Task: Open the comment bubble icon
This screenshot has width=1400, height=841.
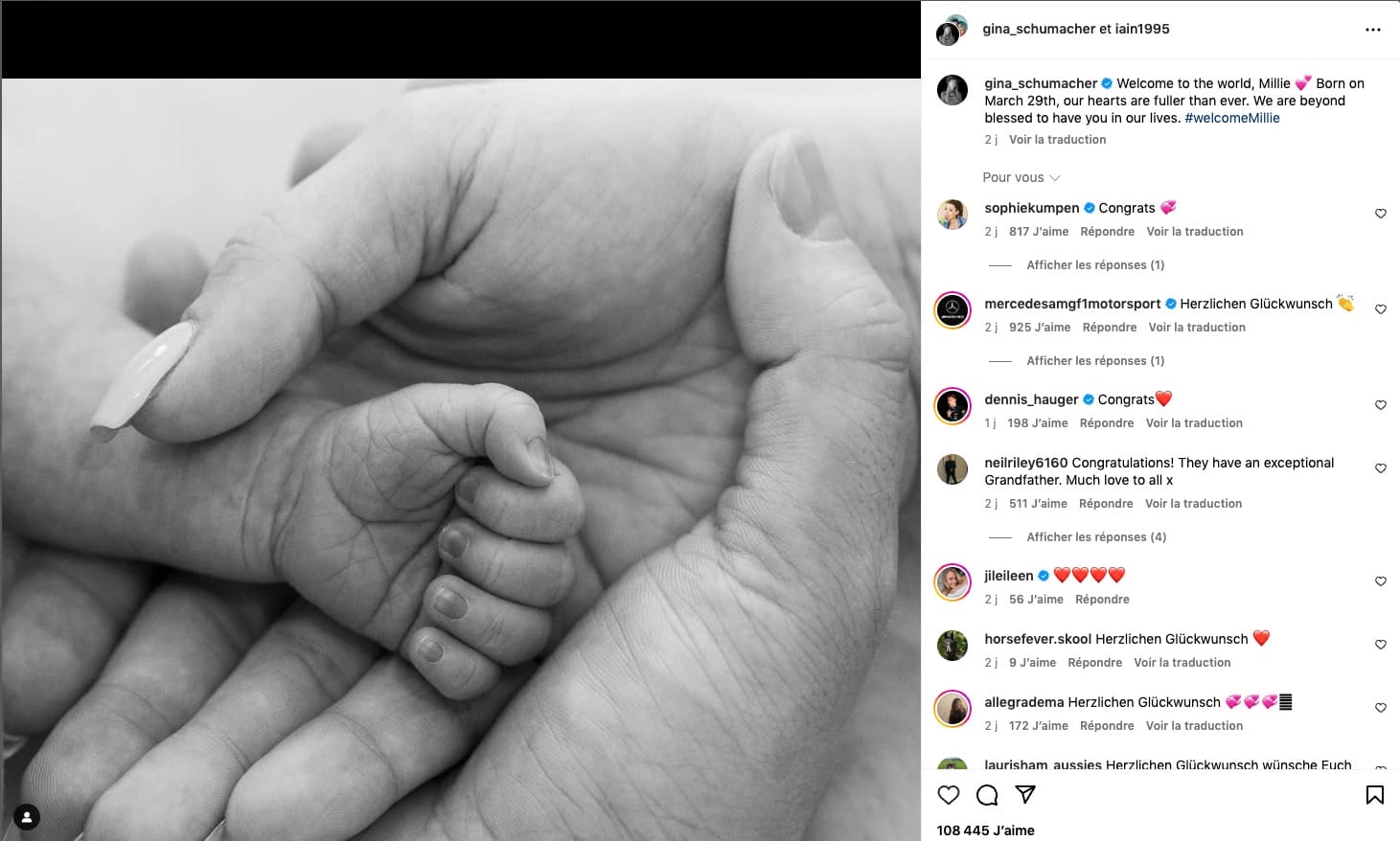Action: [987, 795]
